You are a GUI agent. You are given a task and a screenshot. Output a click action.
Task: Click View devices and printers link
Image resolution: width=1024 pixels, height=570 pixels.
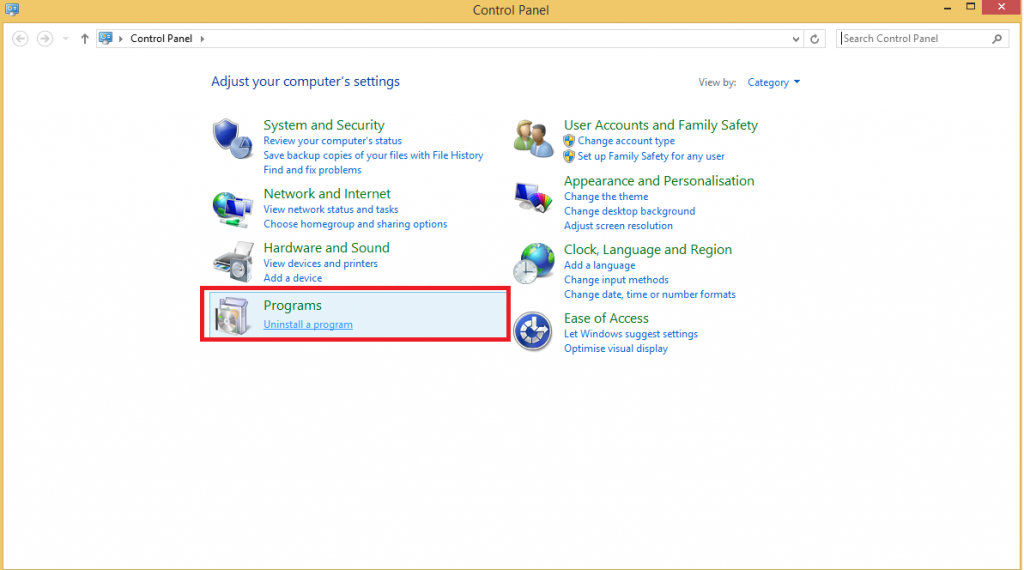[320, 263]
